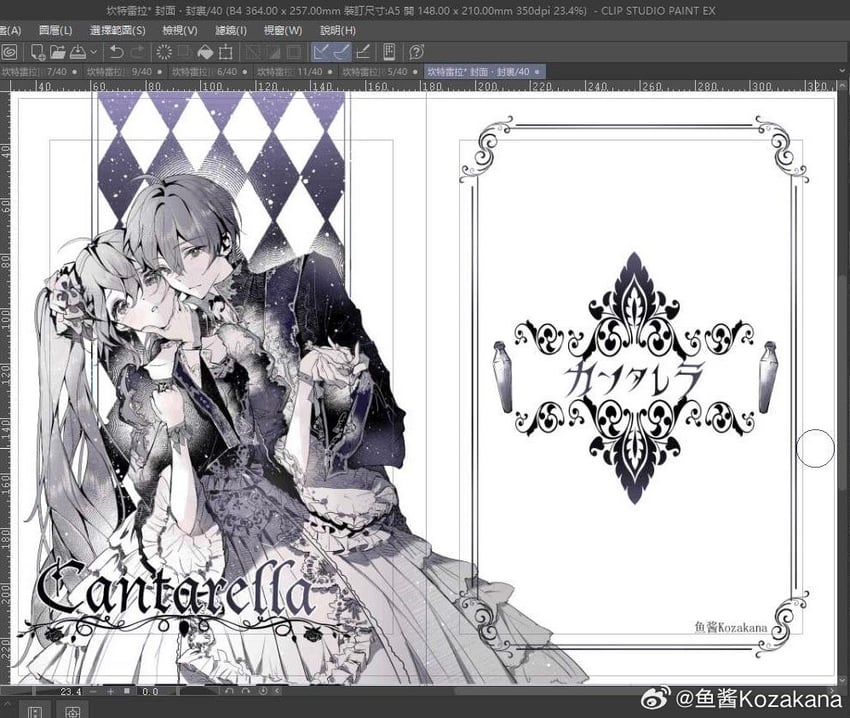Image resolution: width=850 pixels, height=718 pixels.
Task: Expand the canvas tab list chevron
Action: 842,72
